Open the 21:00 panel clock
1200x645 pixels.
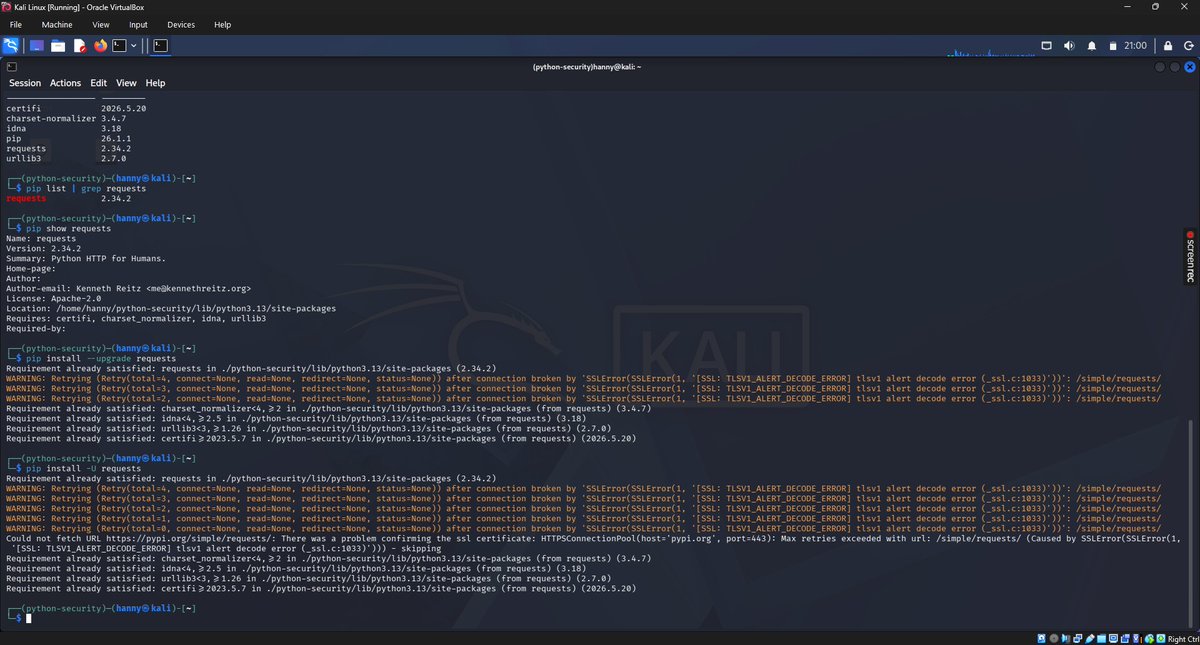click(1135, 45)
